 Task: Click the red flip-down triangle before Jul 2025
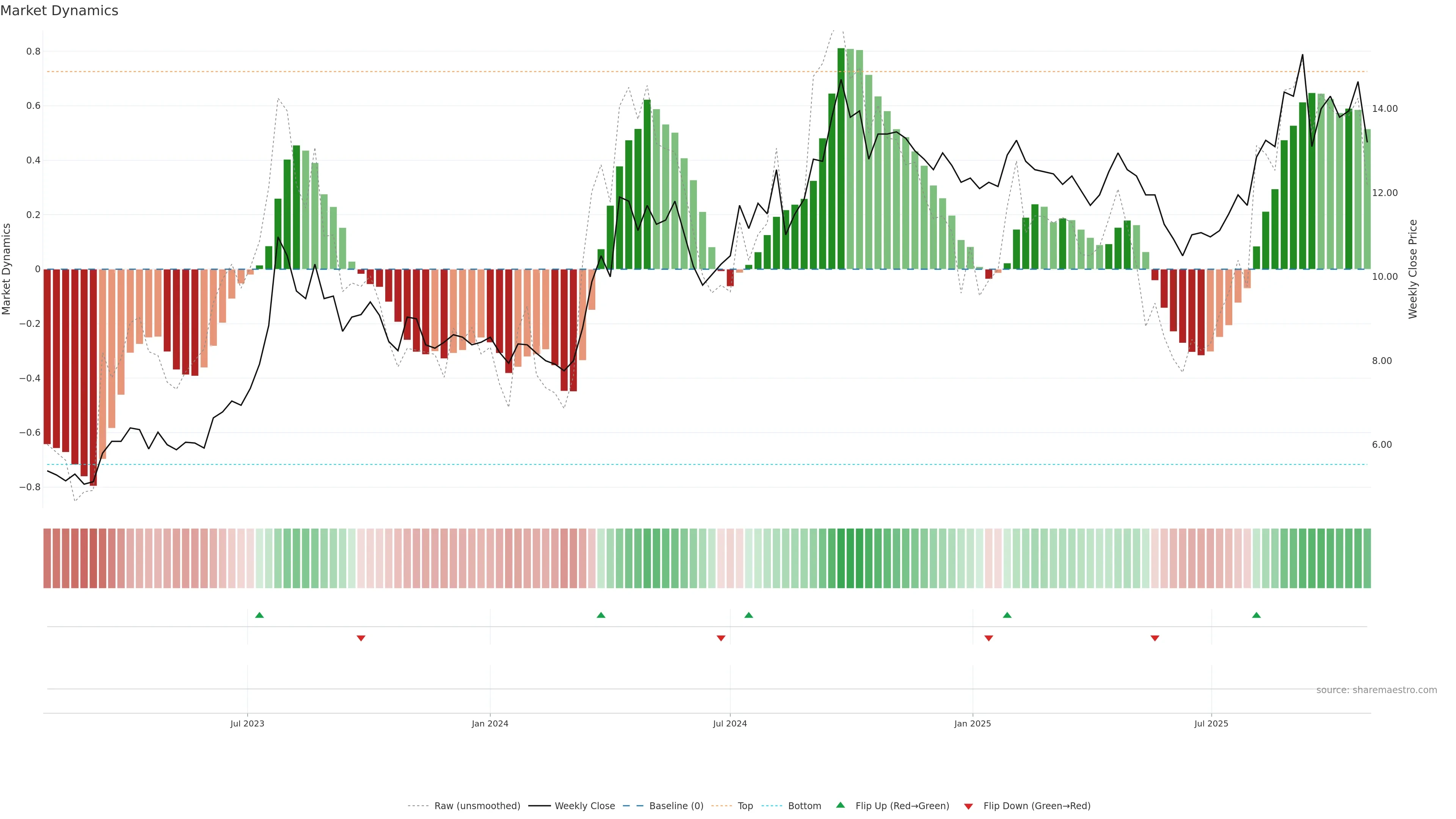click(1155, 638)
